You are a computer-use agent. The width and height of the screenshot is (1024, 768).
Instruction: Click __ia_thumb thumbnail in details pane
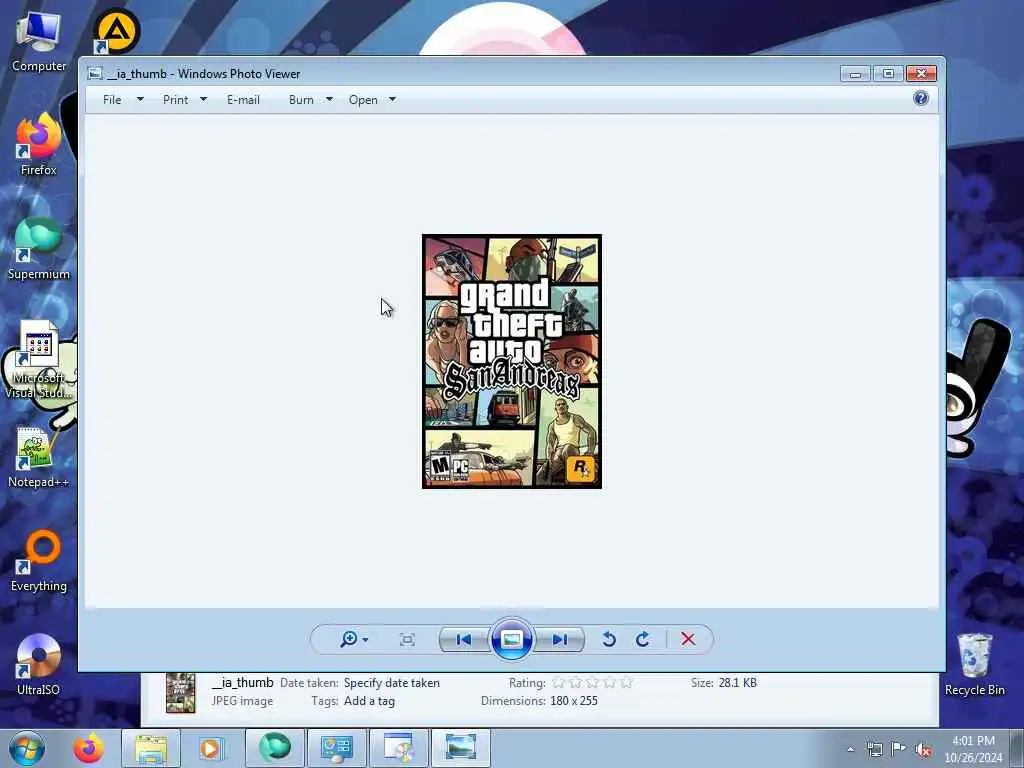pos(181,693)
